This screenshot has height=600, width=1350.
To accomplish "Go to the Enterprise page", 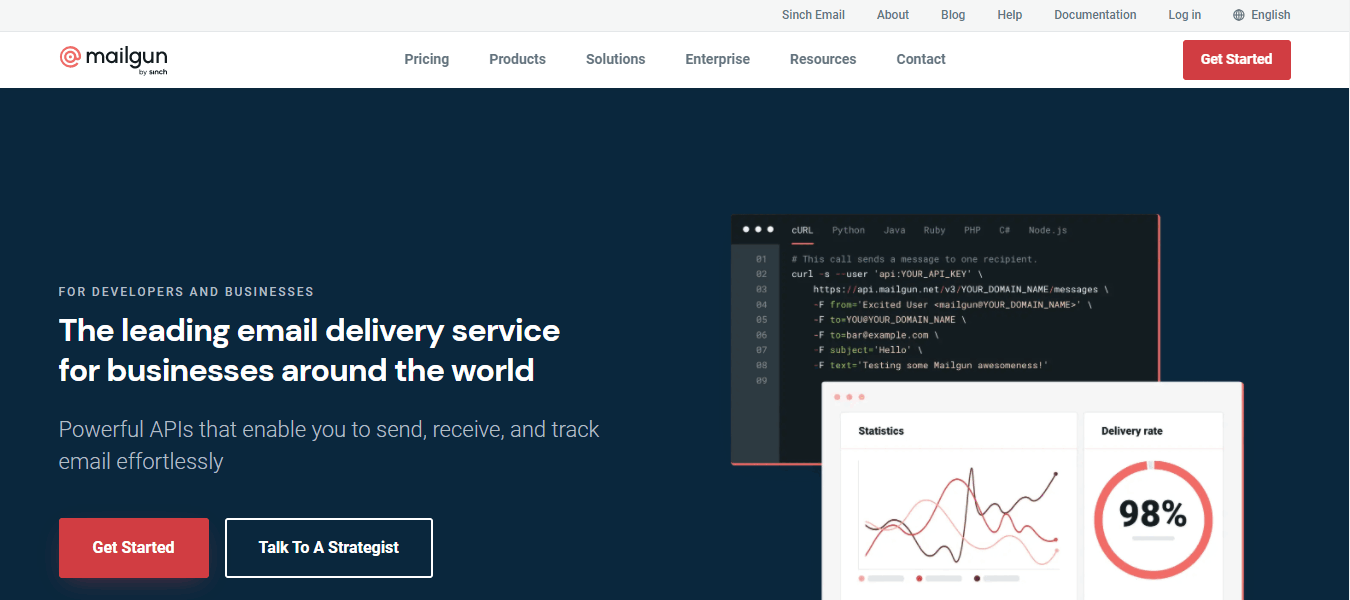I will pos(717,59).
